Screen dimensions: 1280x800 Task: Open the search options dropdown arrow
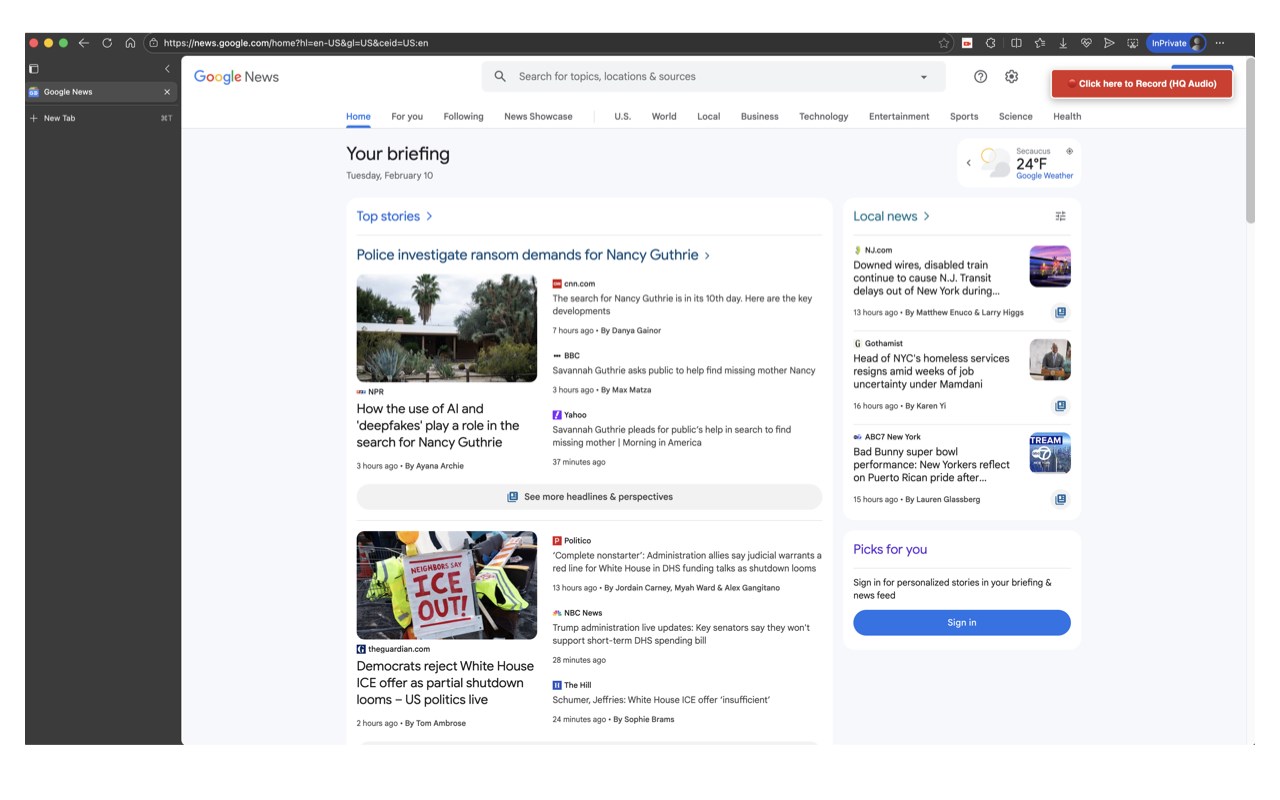tap(923, 77)
